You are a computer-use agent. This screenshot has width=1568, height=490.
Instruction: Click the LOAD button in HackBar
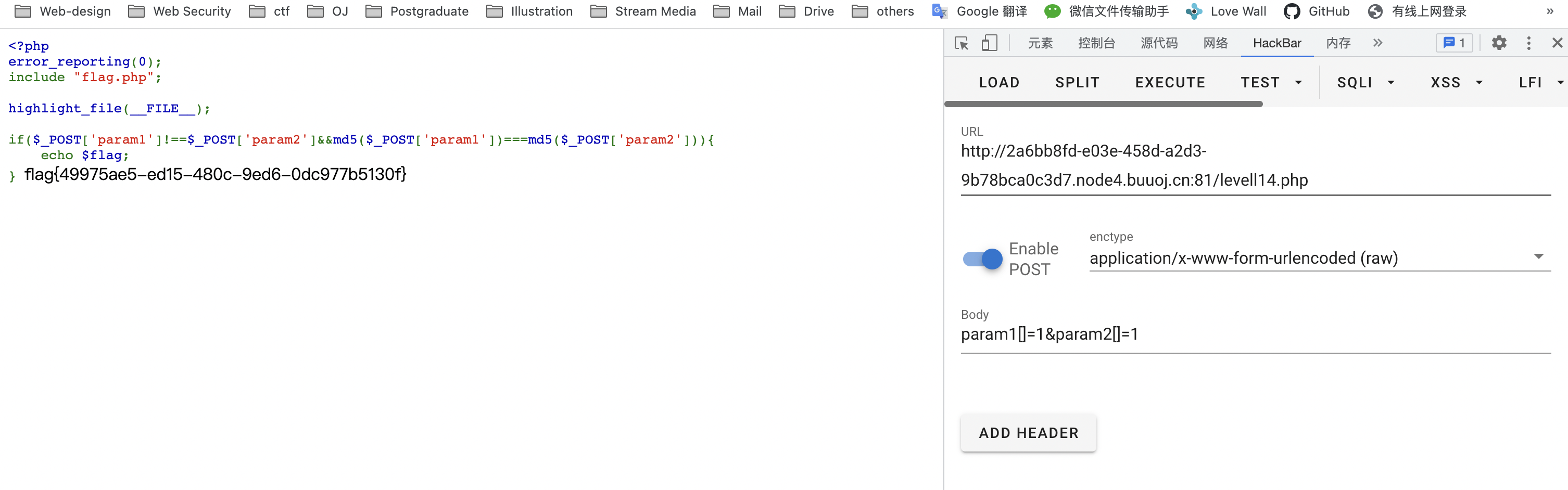(999, 83)
